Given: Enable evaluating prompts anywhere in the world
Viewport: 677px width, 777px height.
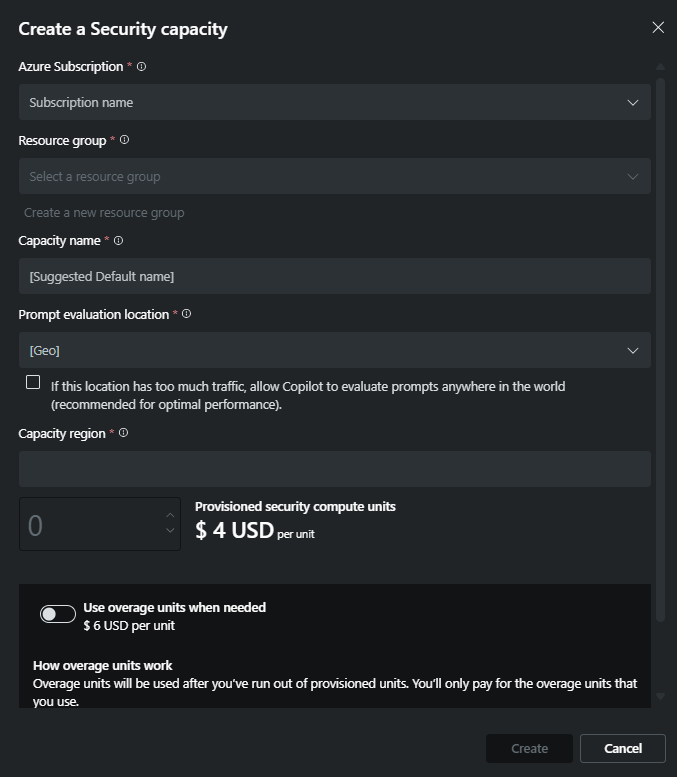Looking at the screenshot, I should (x=33, y=382).
